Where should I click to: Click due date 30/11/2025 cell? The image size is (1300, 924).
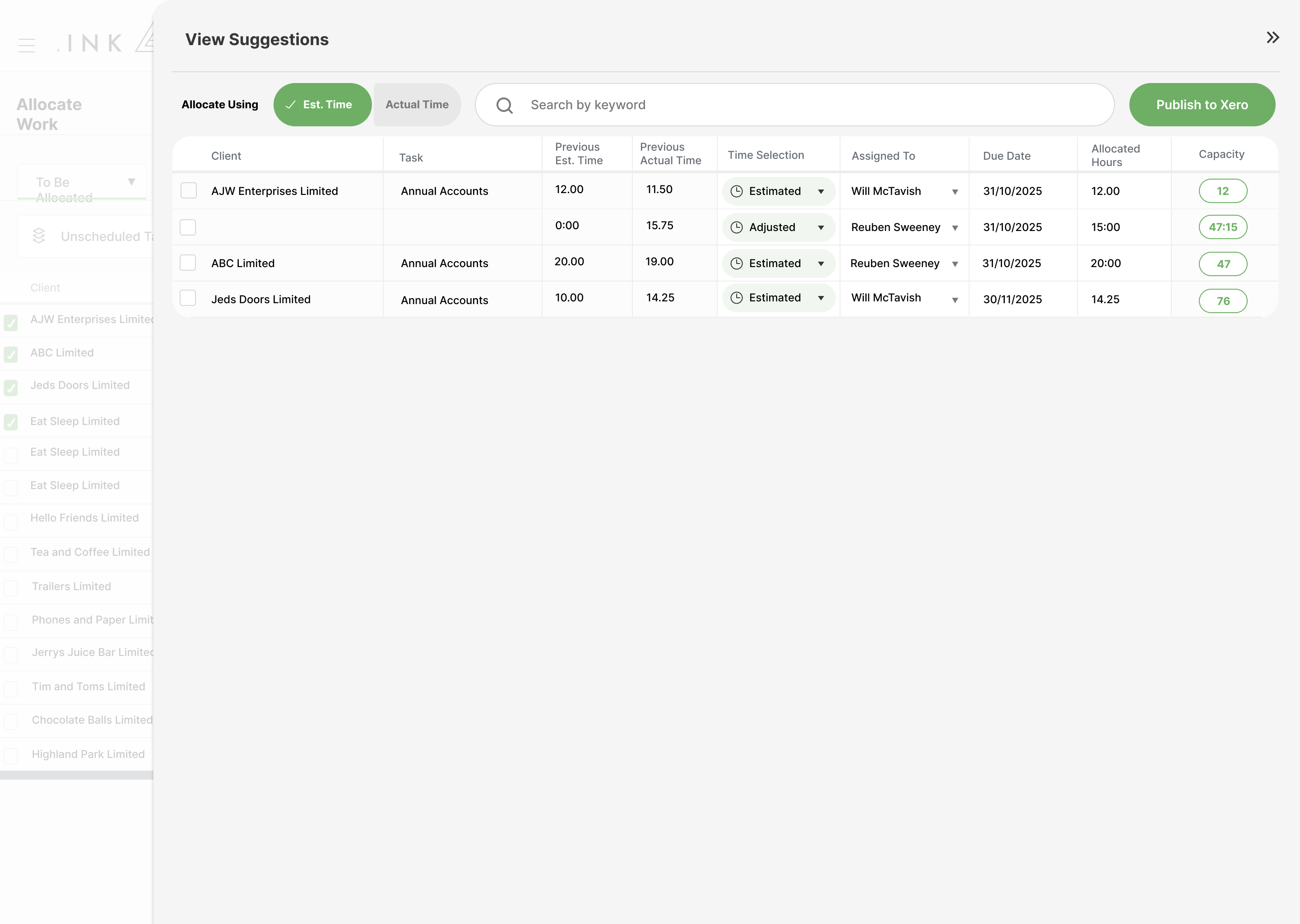(x=1012, y=299)
